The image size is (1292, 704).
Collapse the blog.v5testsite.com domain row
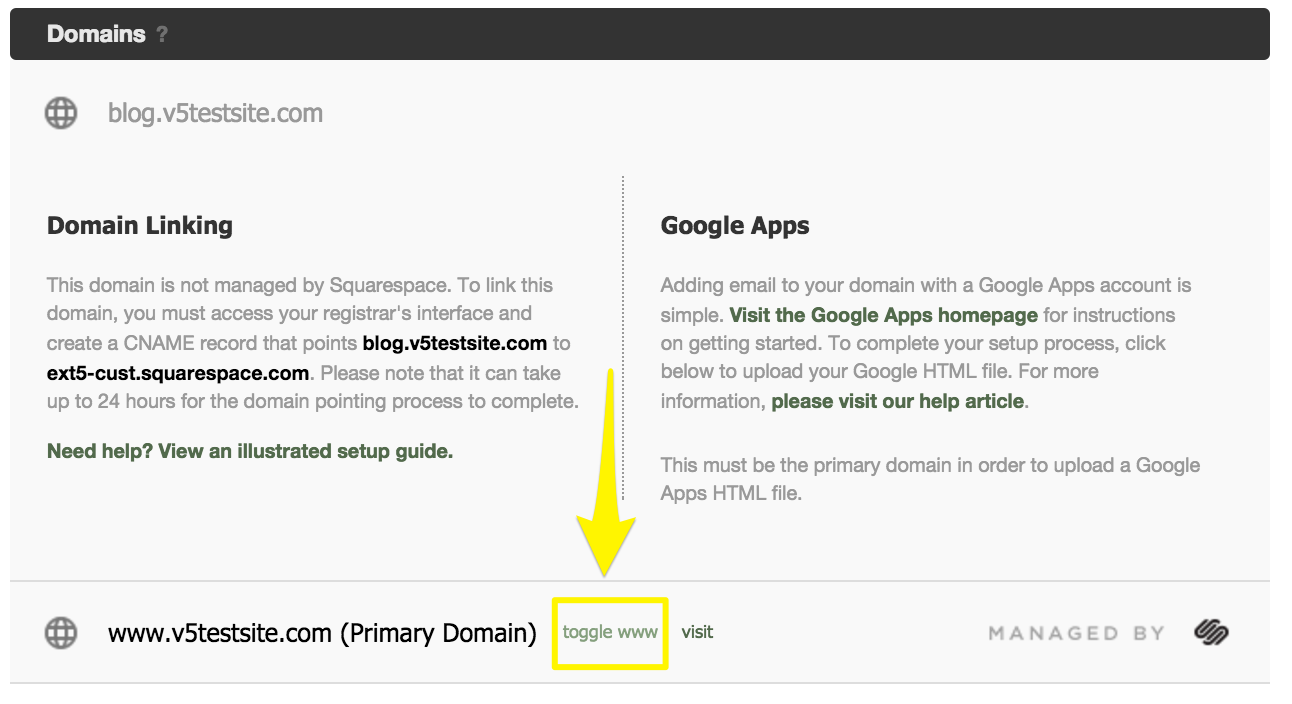coord(215,113)
